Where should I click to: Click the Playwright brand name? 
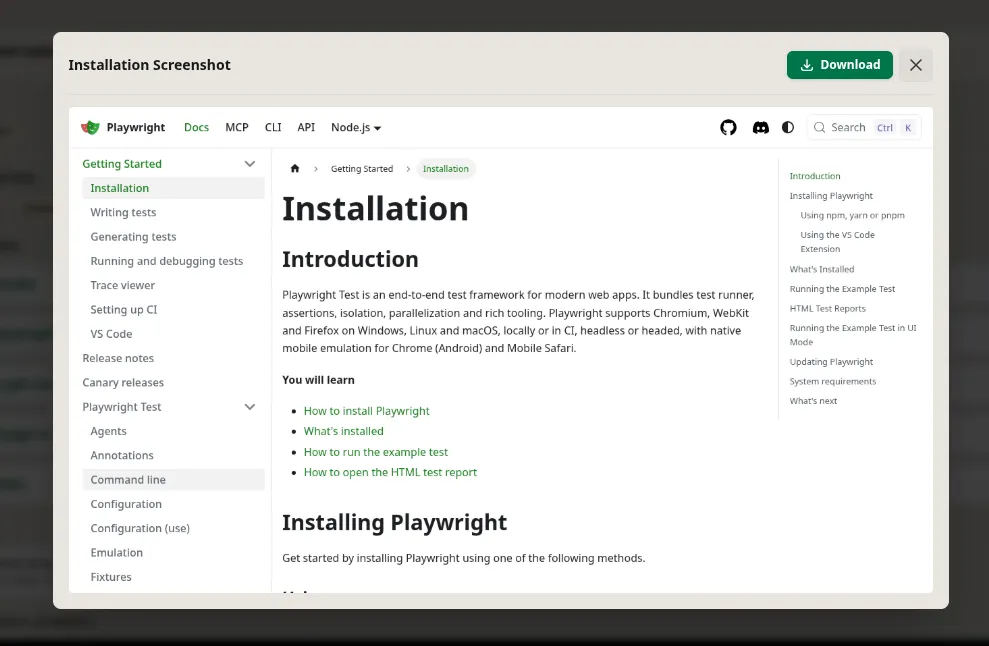(x=136, y=127)
